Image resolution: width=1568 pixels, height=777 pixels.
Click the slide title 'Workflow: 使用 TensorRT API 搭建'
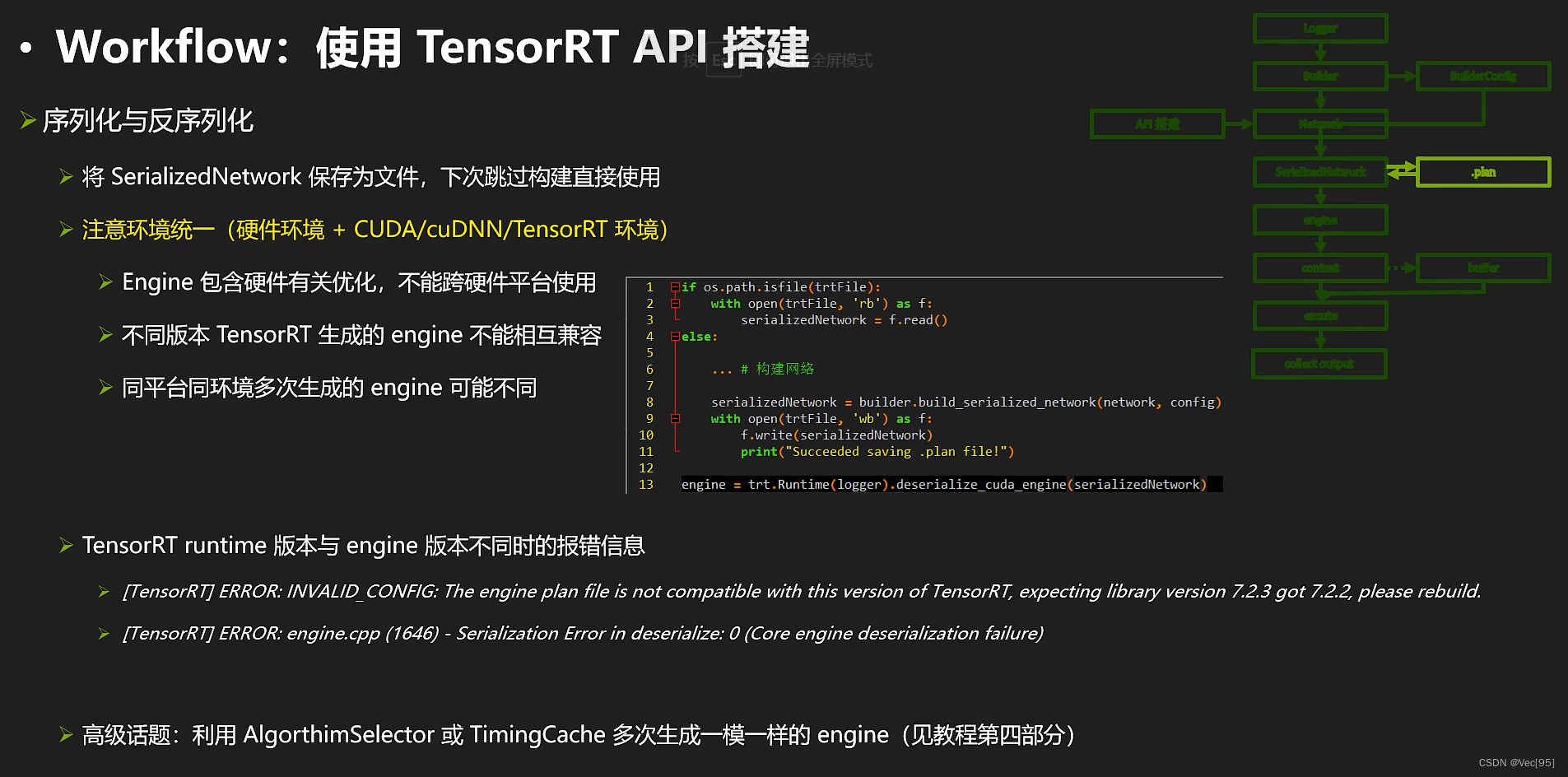coord(433,47)
